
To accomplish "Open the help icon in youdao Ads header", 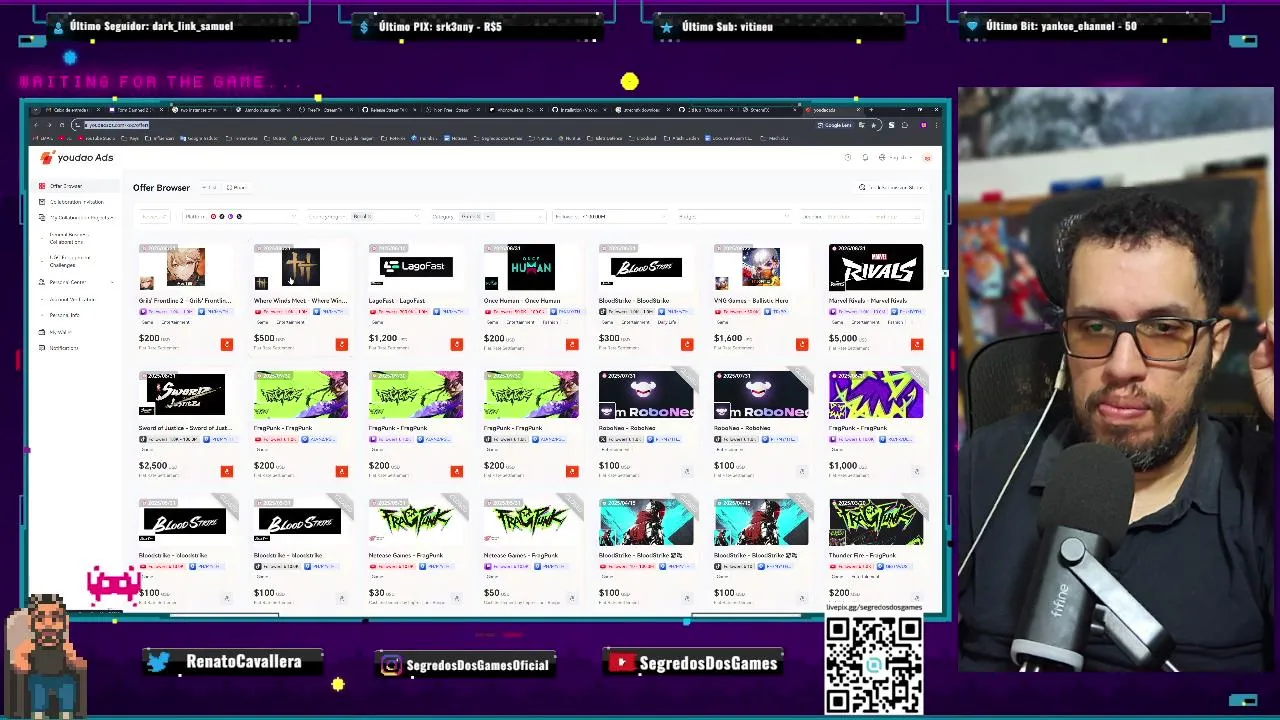I will 848,158.
